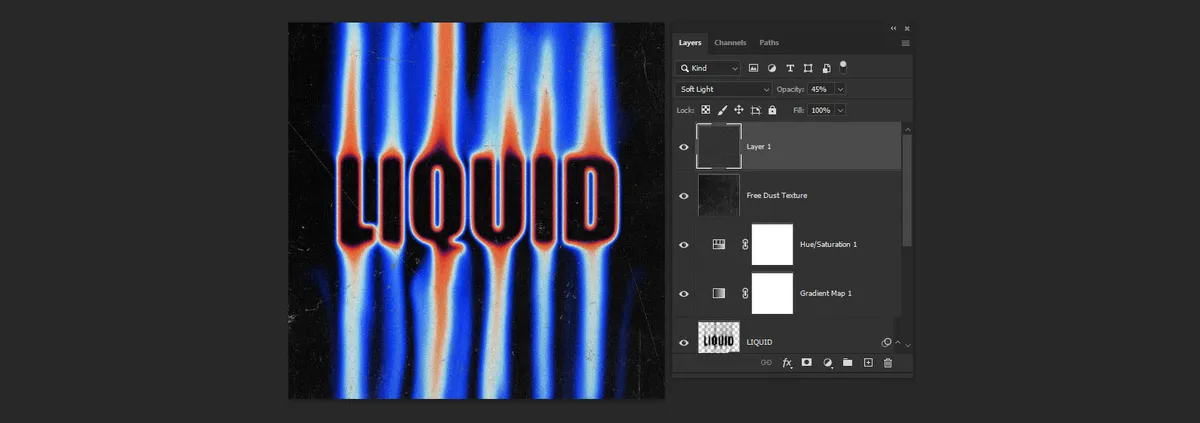1200x423 pixels.
Task: Toggle the layer filtering switch
Action: (x=843, y=67)
